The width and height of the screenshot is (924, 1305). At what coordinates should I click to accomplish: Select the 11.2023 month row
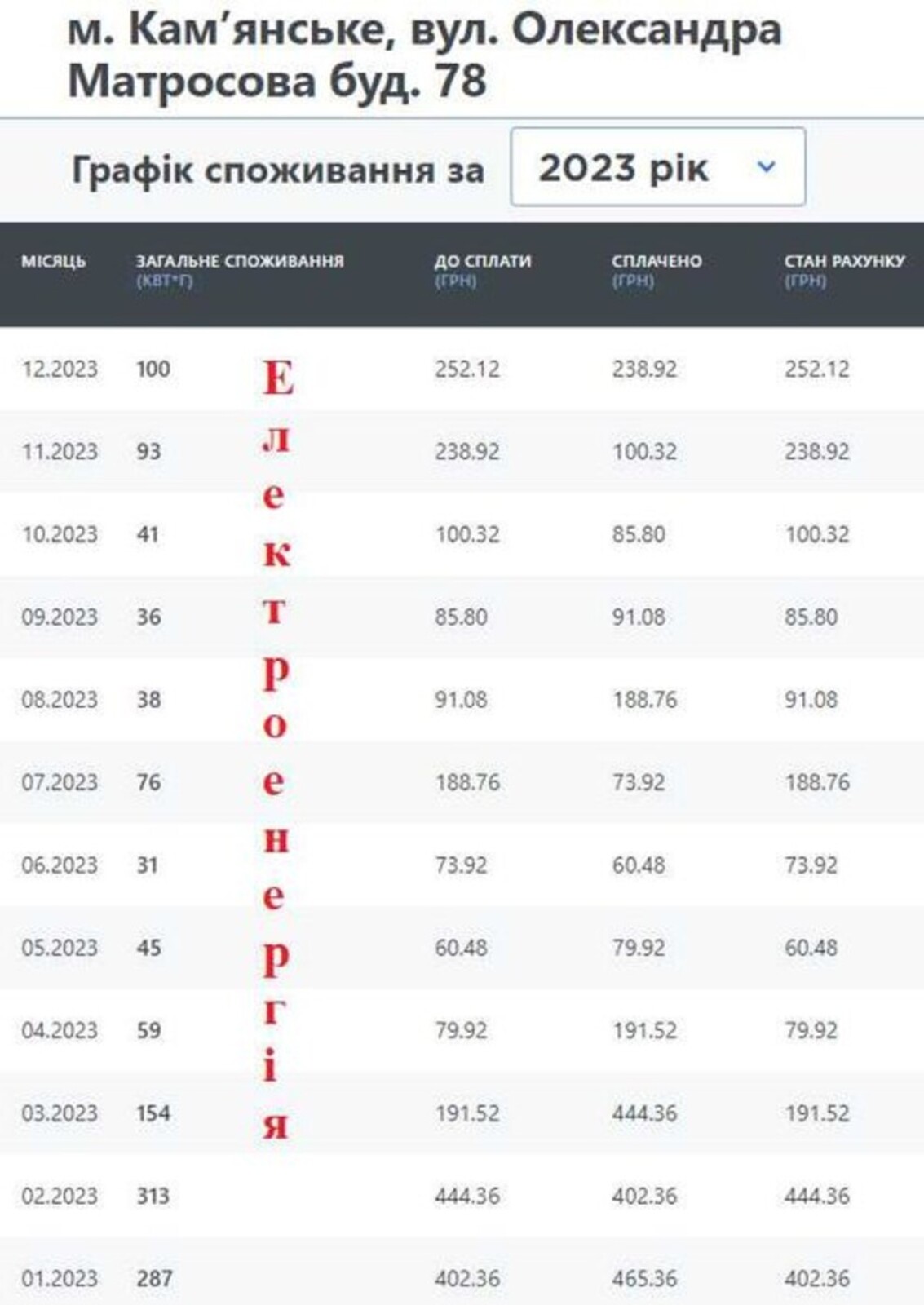[x=60, y=451]
